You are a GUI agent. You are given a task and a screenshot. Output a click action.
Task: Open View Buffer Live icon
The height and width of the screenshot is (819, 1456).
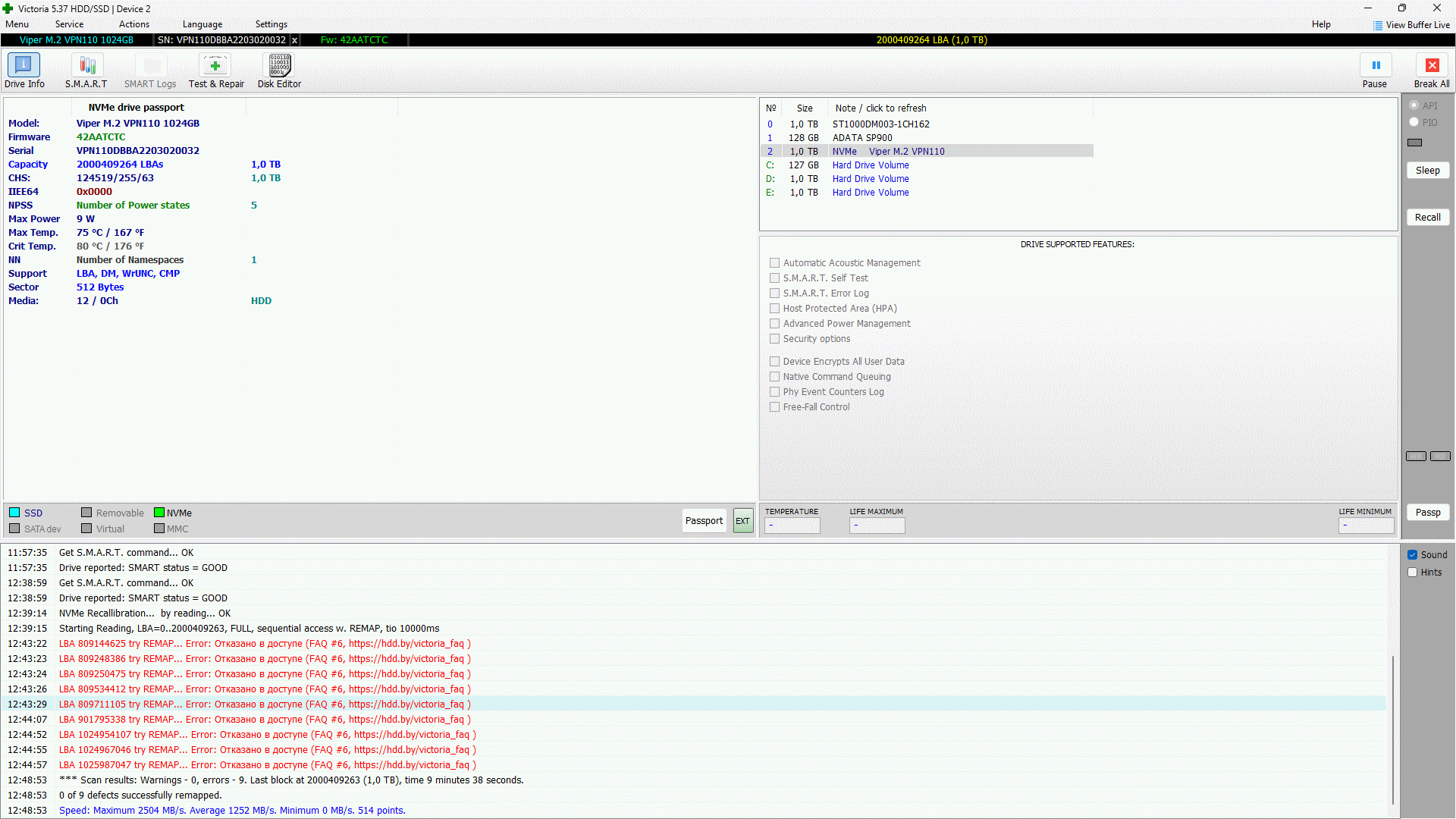point(1378,25)
